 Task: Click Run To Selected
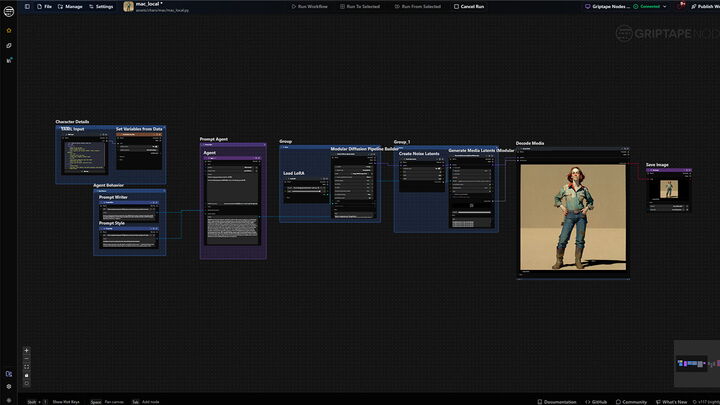click(360, 6)
